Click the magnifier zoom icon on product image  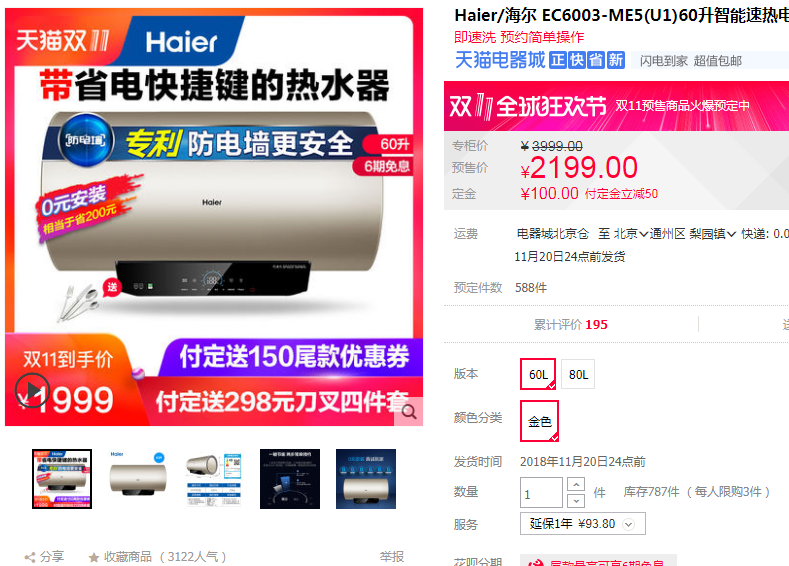[x=410, y=412]
